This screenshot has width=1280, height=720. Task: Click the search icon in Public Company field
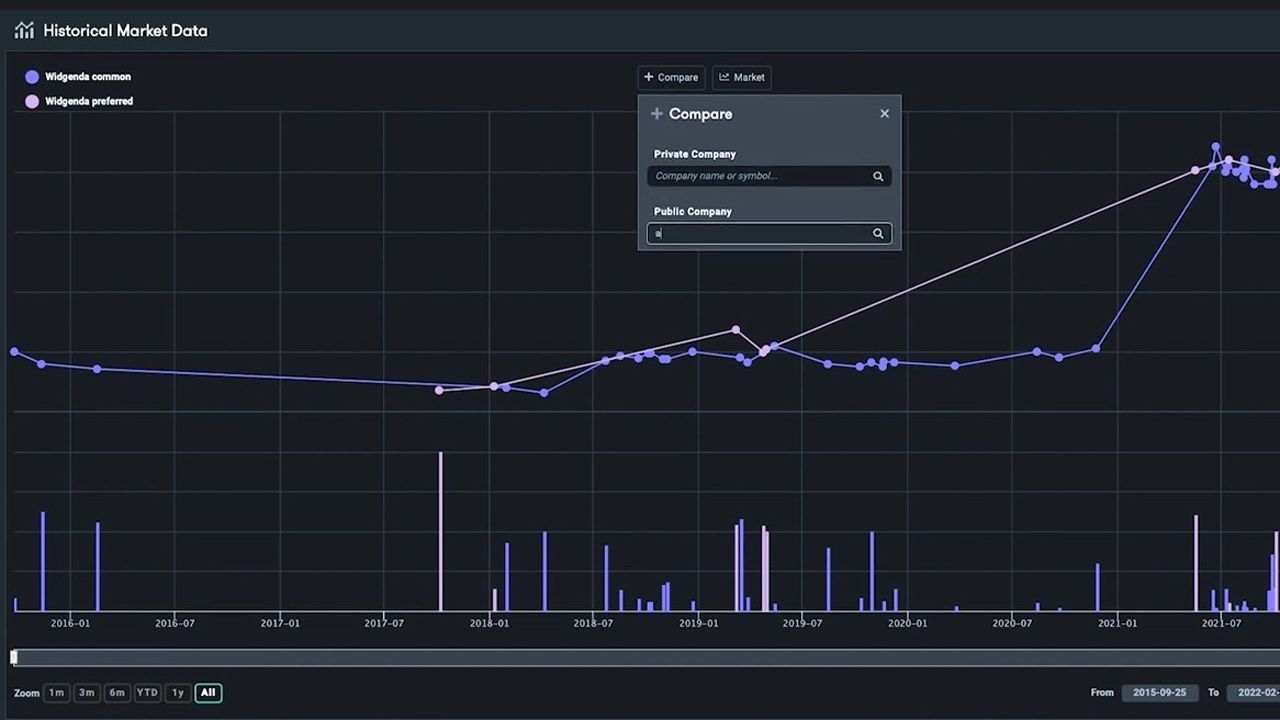click(878, 234)
